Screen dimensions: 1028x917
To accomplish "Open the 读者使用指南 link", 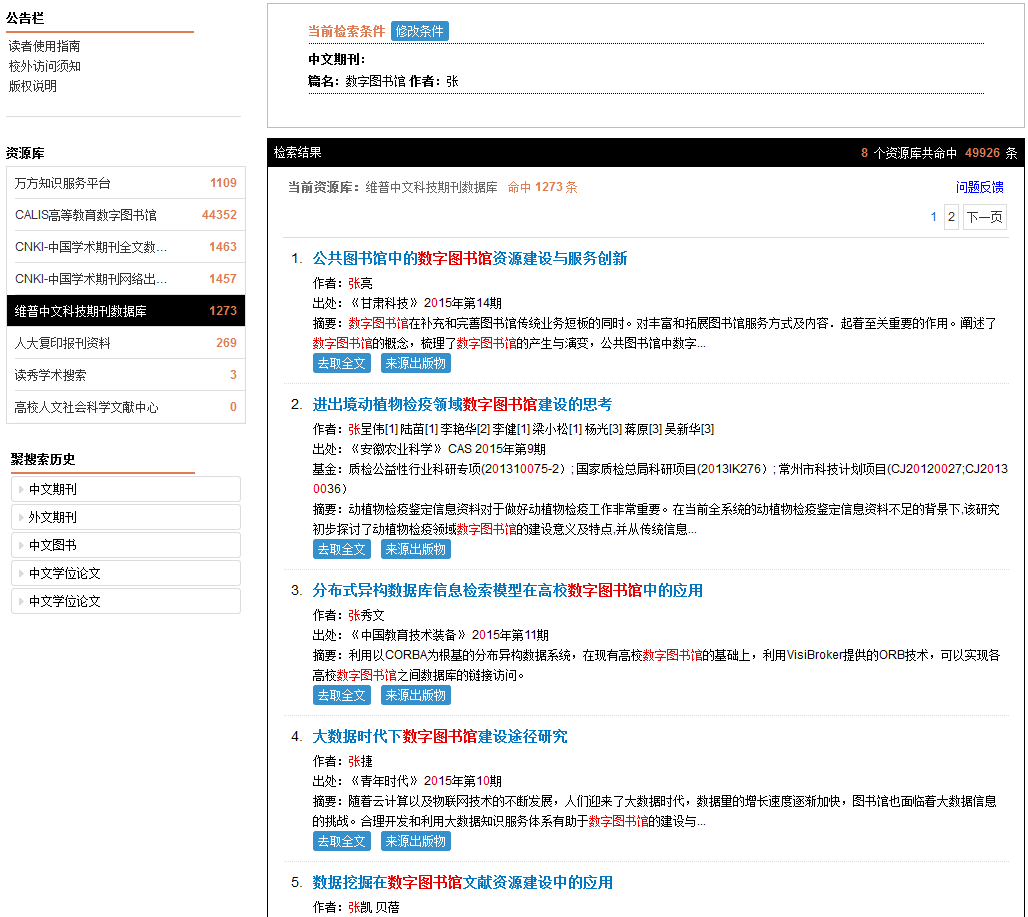I will click(44, 46).
